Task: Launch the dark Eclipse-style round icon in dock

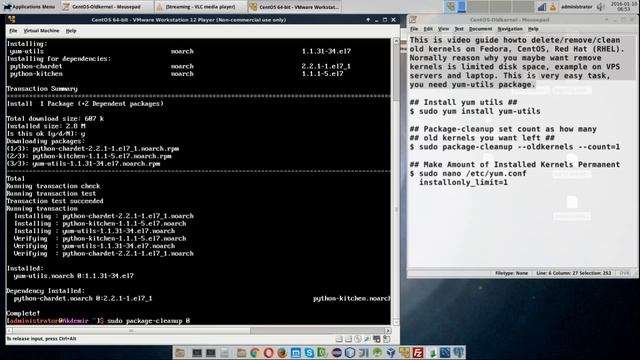Action: click(336, 353)
